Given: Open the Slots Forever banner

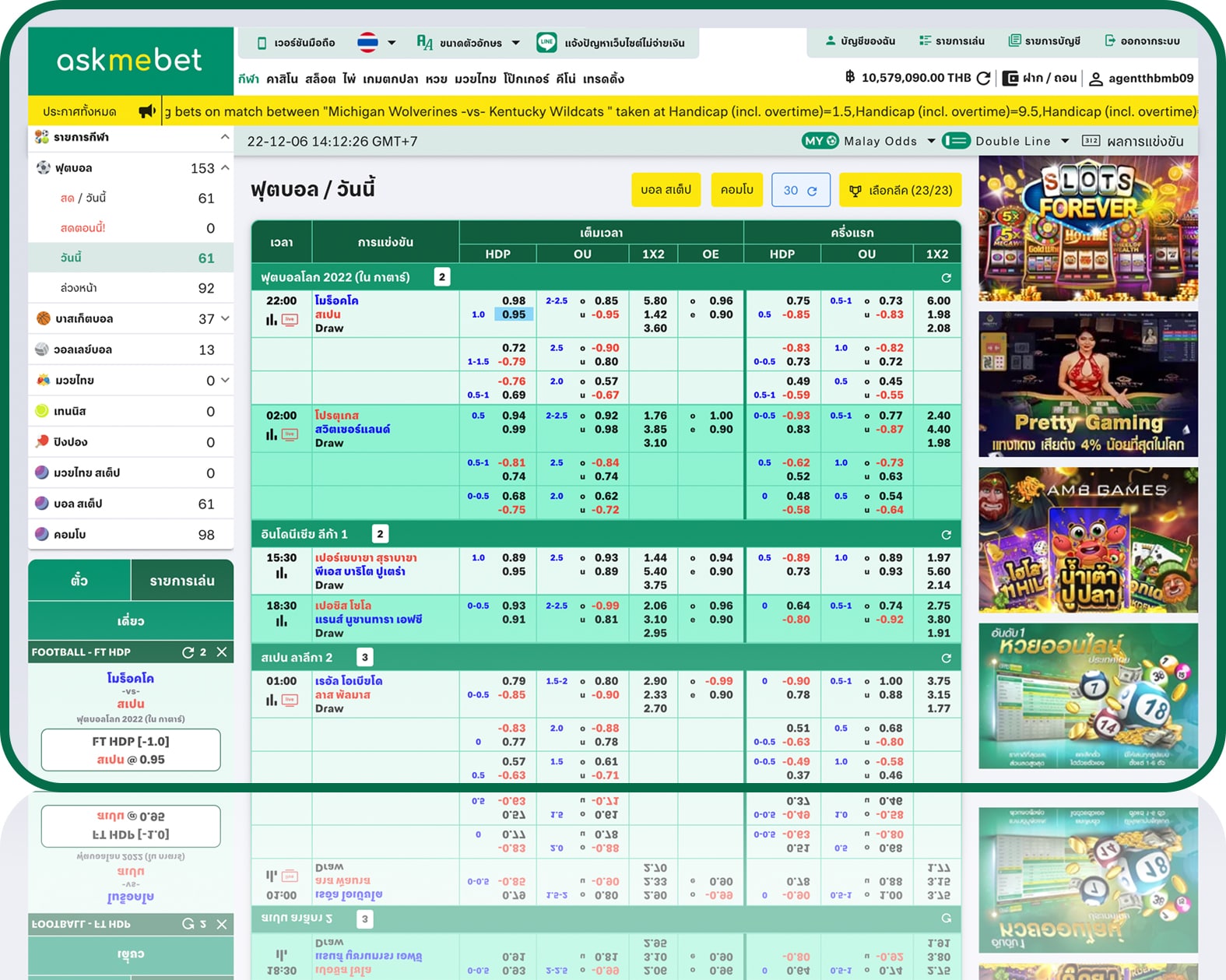Looking at the screenshot, I should tap(1087, 228).
